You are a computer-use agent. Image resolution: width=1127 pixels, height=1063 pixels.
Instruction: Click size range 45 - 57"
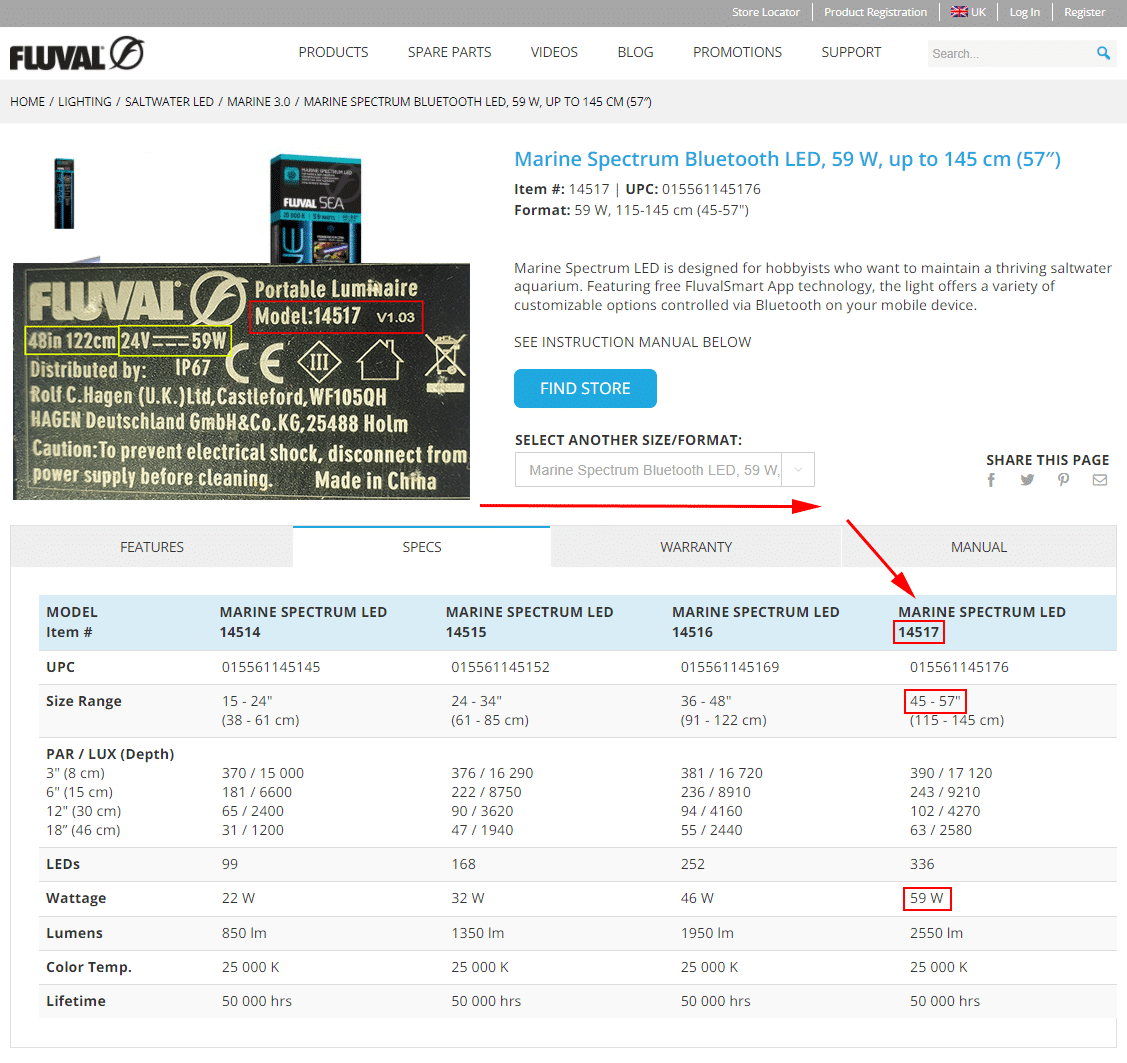pyautogui.click(x=935, y=701)
